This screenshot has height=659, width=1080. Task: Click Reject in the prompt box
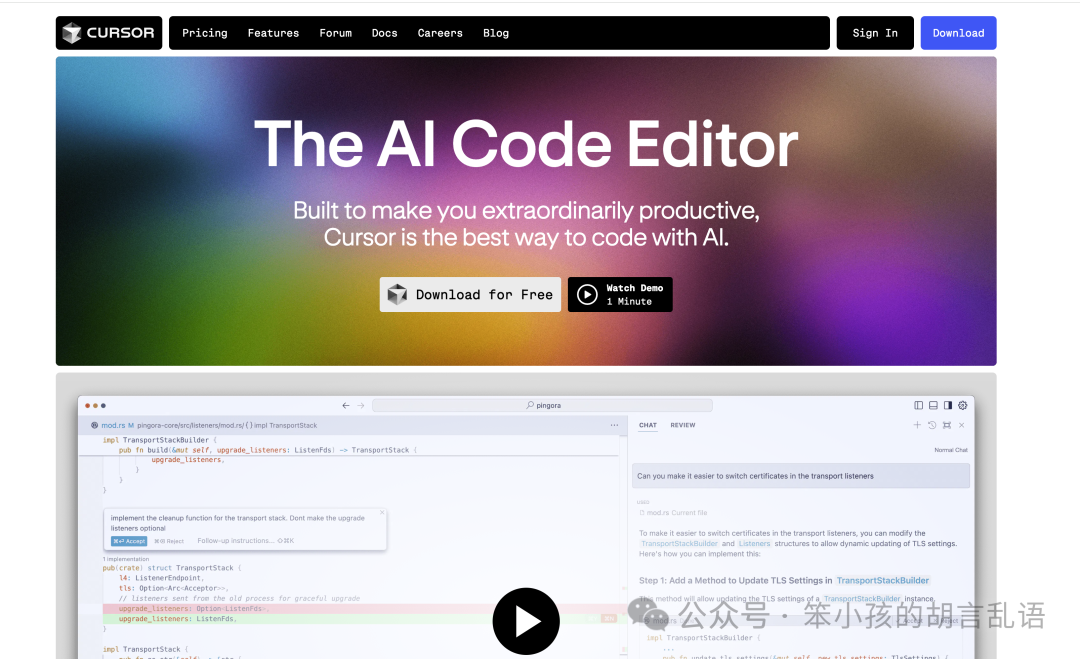point(169,541)
